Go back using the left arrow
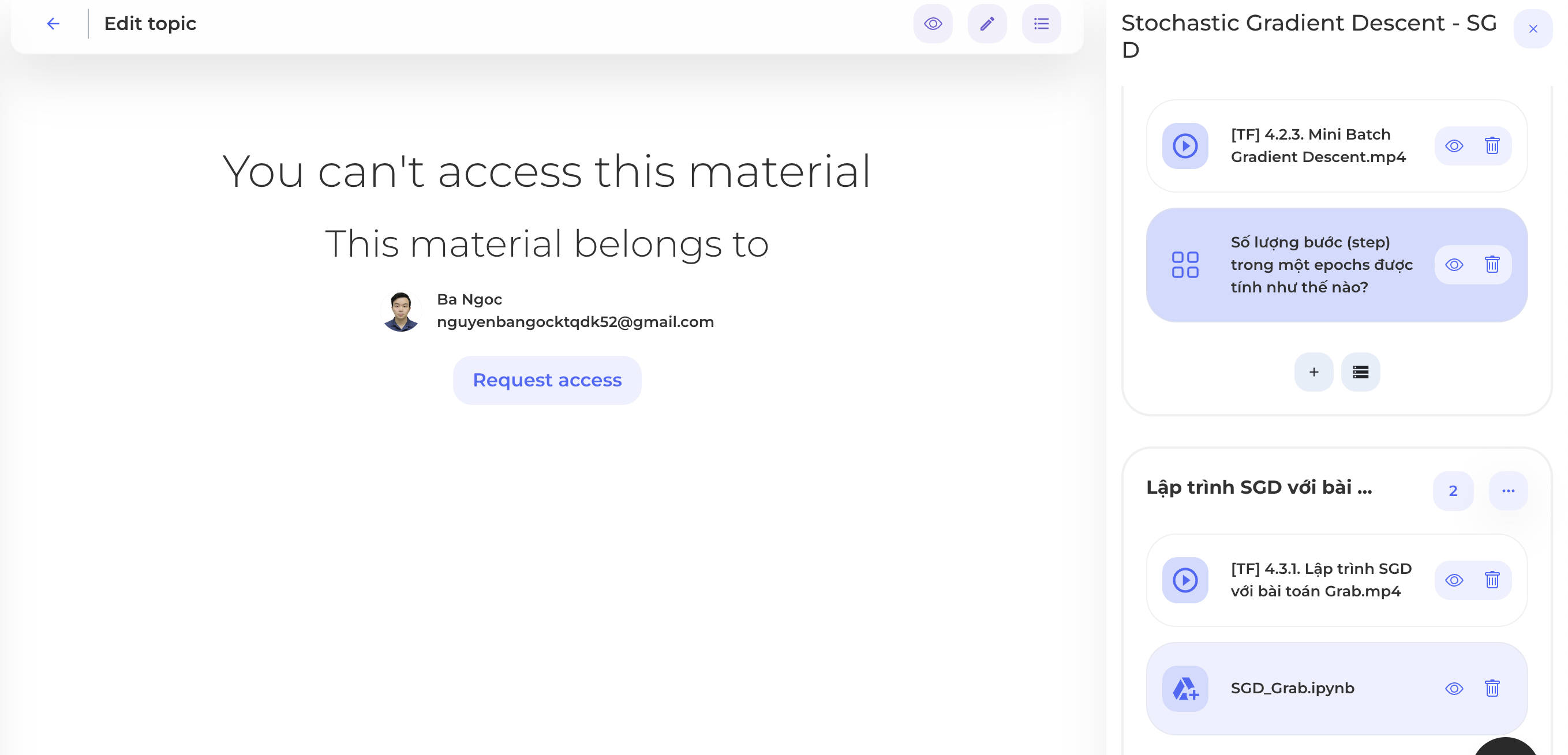This screenshot has height=755, width=1568. click(54, 24)
